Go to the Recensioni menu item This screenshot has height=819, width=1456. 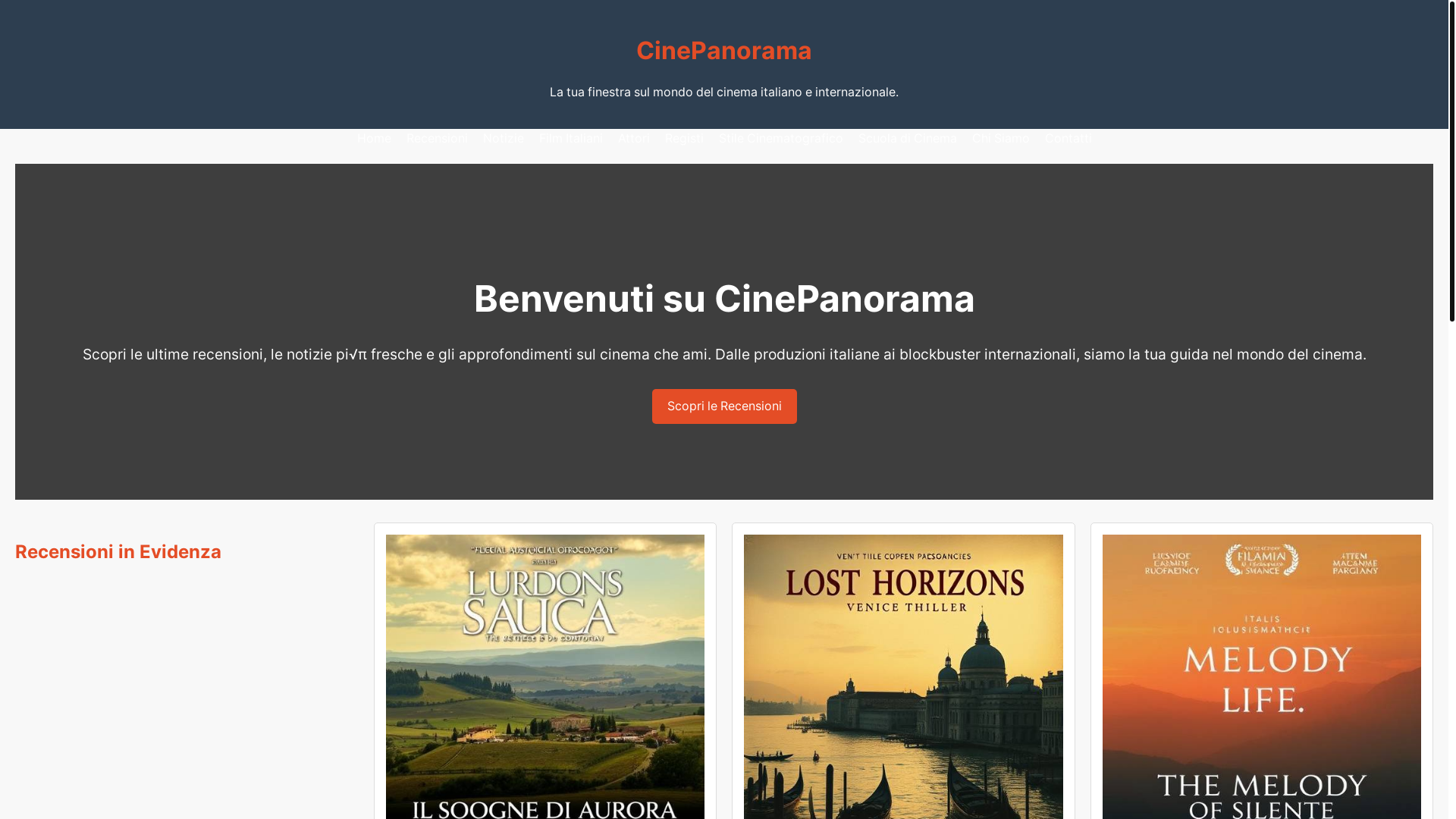437,139
